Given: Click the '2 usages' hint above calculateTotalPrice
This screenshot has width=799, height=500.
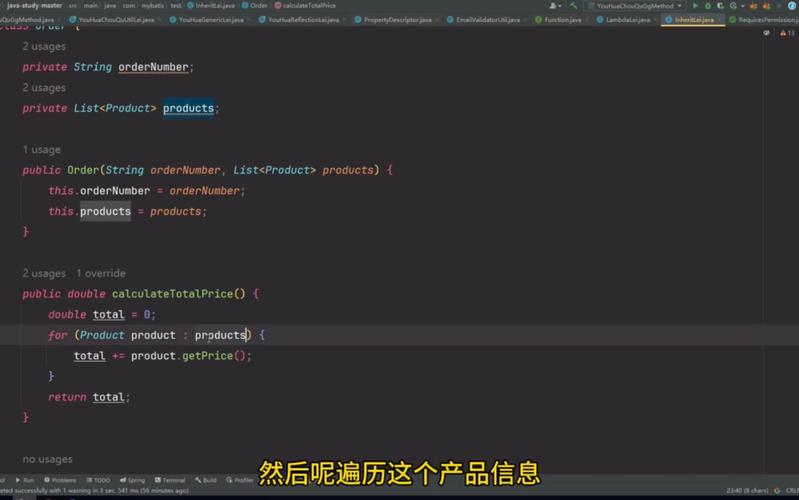Looking at the screenshot, I should [44, 273].
